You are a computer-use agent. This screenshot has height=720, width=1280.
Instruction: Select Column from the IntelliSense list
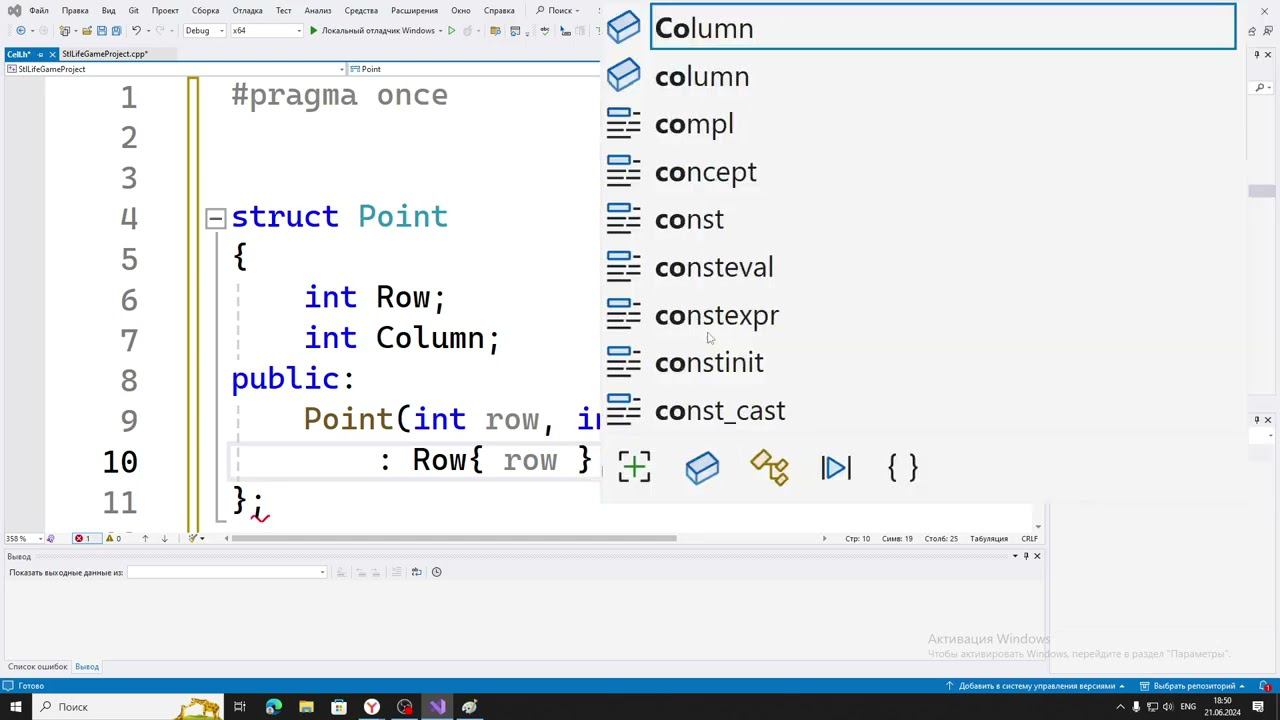tap(943, 28)
